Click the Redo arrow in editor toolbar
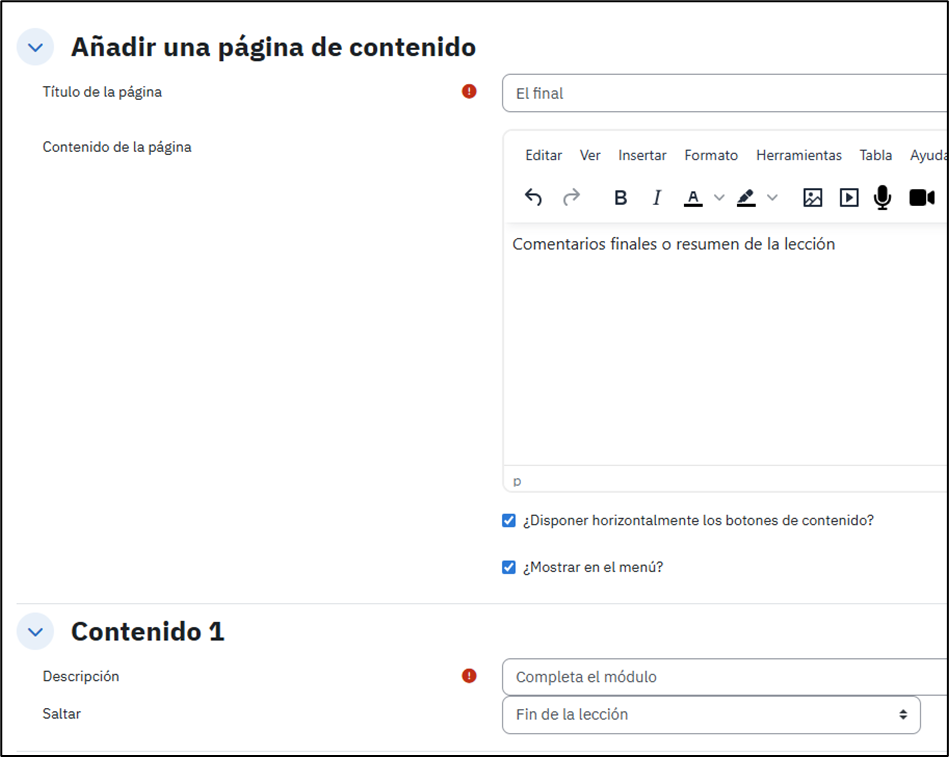 571,198
